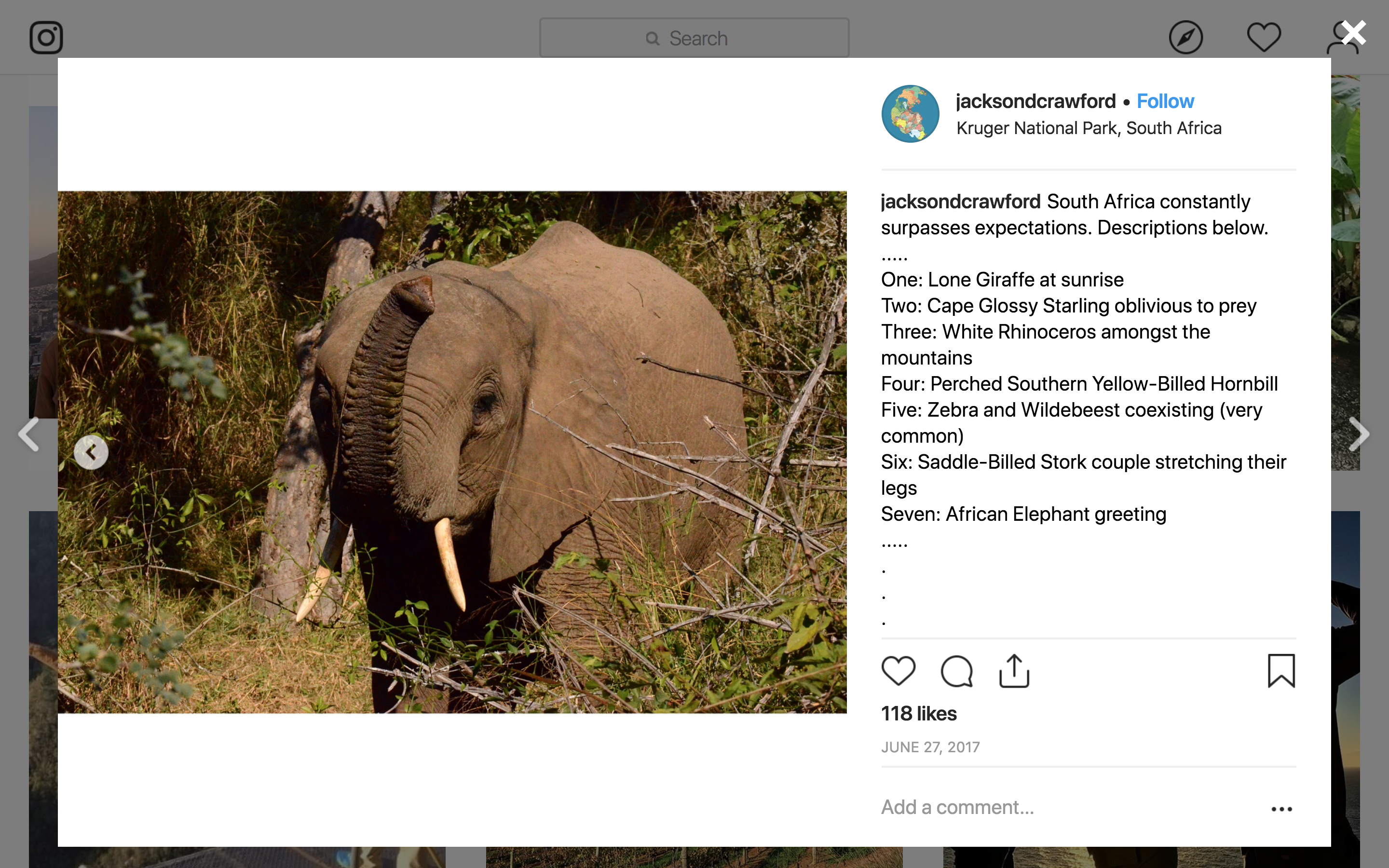The width and height of the screenshot is (1389, 868).
Task: Go to previous post arrow
Action: 29,434
